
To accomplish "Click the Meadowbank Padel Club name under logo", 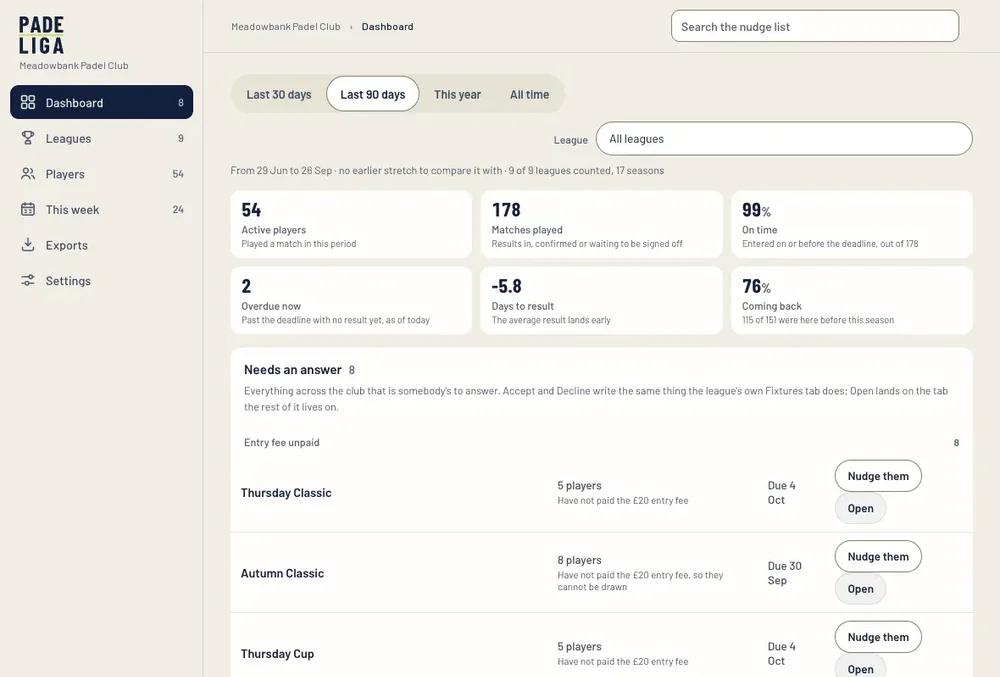I will click(73, 66).
